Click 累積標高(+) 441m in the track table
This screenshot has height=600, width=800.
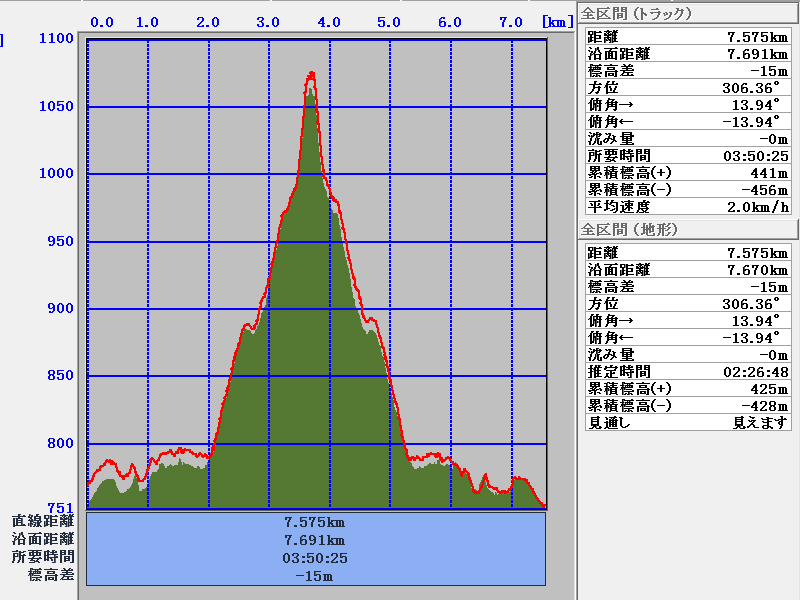(x=687, y=173)
